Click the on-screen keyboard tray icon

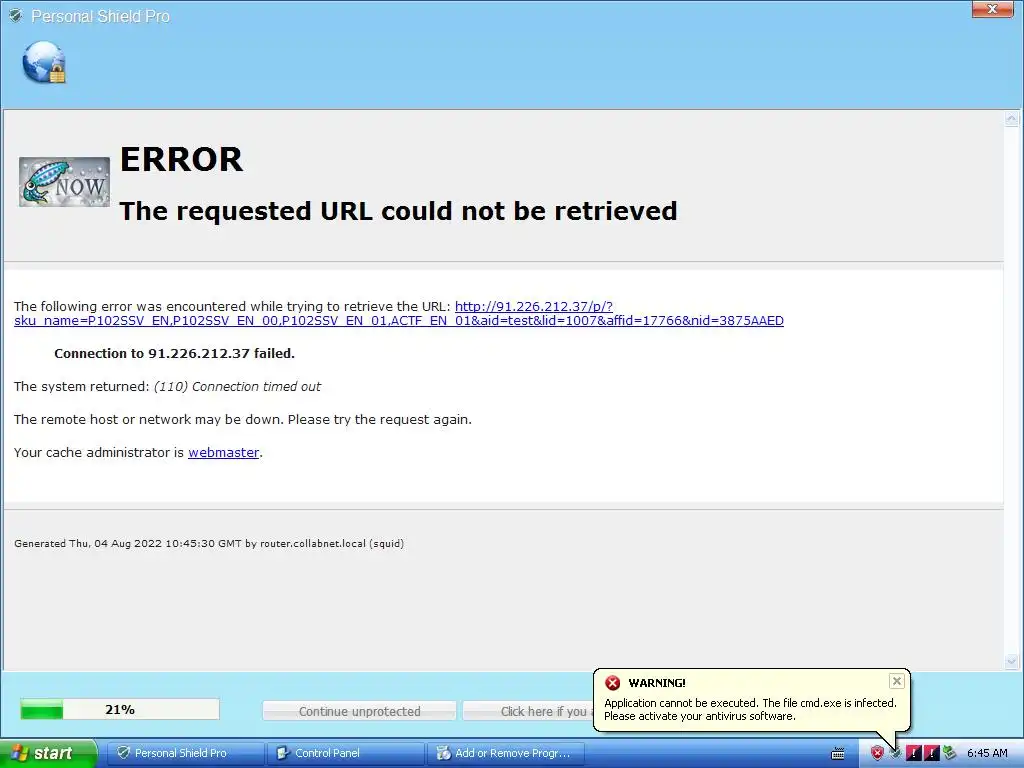(838, 754)
